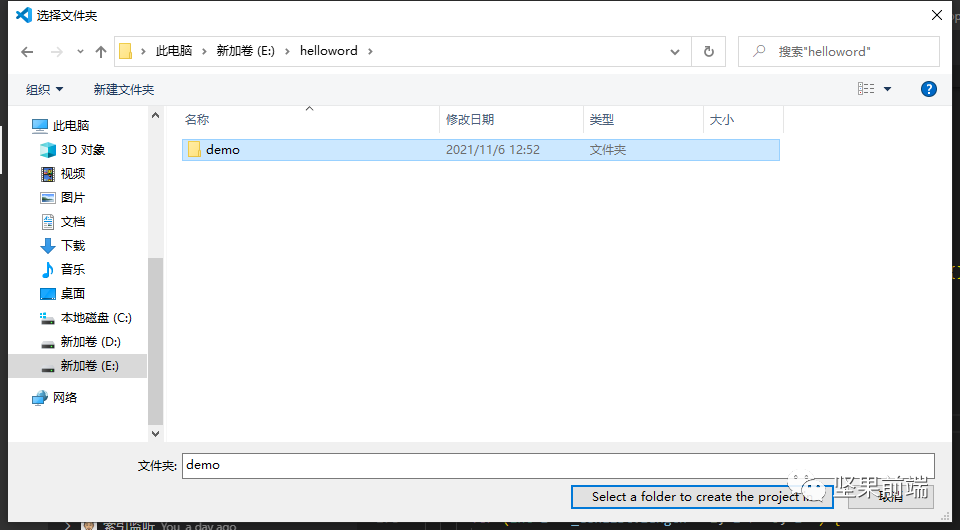Click the 本地磁盘 (C:) drive icon
This screenshot has width=960, height=530.
pyautogui.click(x=48, y=318)
